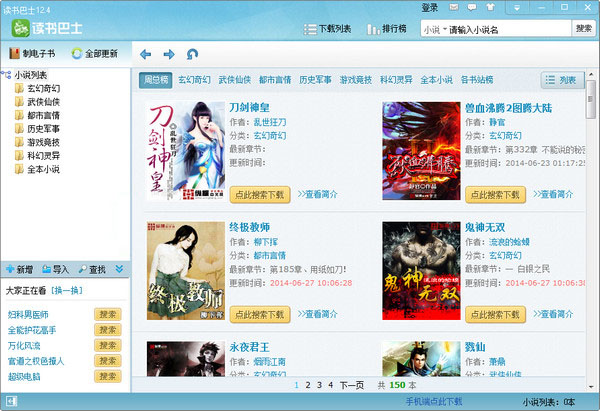Click the refresh arrow icon
The image size is (600, 411).
click(192, 54)
